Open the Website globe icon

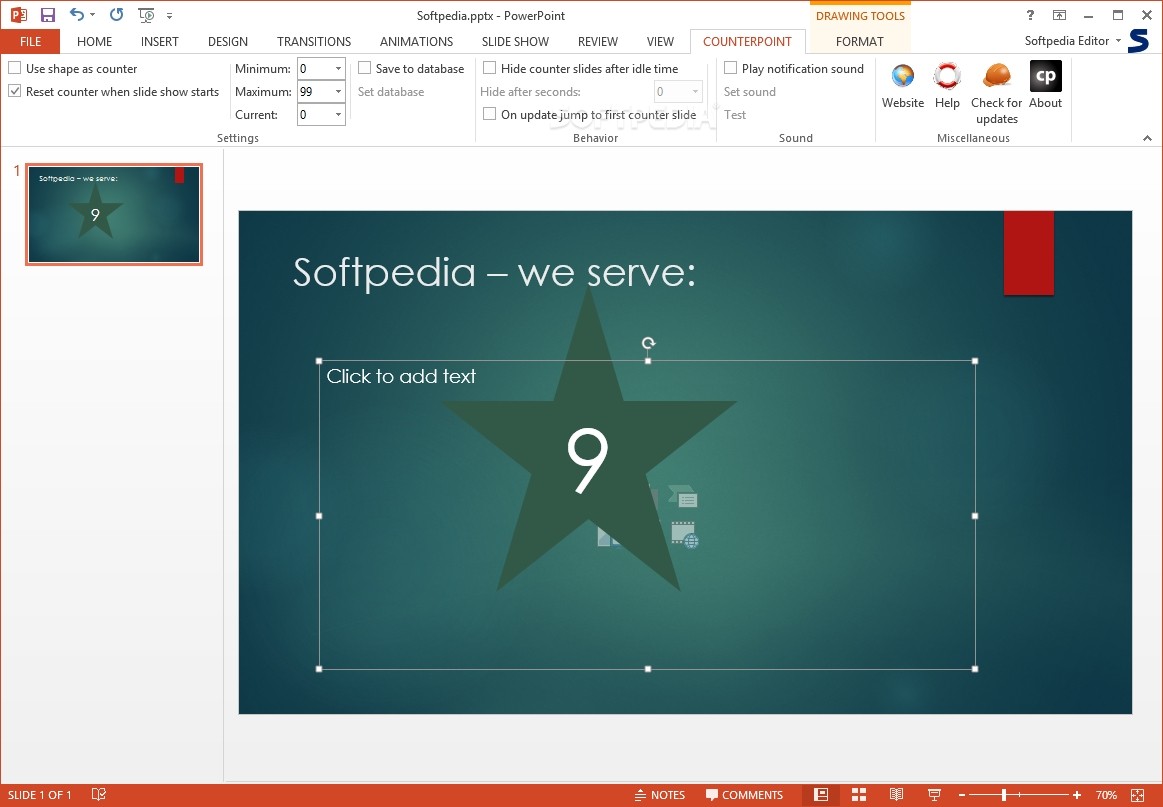coord(903,76)
